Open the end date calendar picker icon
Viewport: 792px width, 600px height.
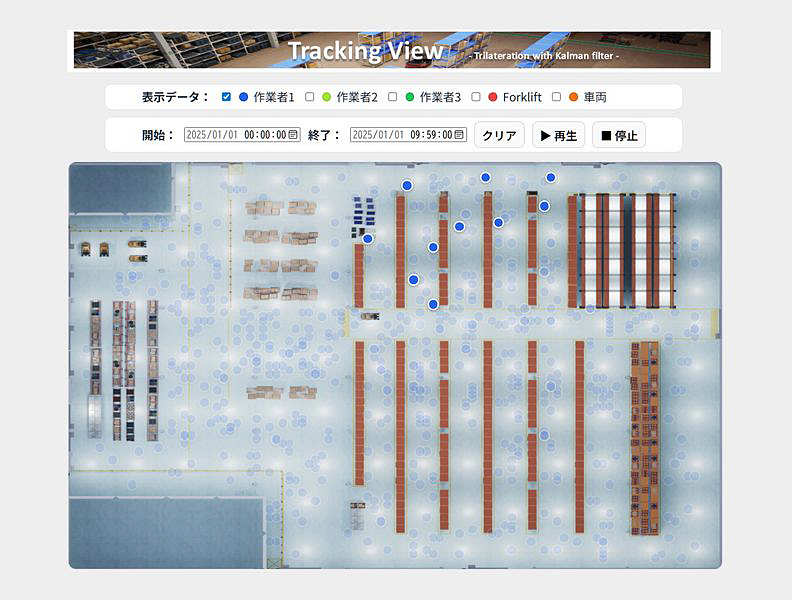[x=459, y=135]
